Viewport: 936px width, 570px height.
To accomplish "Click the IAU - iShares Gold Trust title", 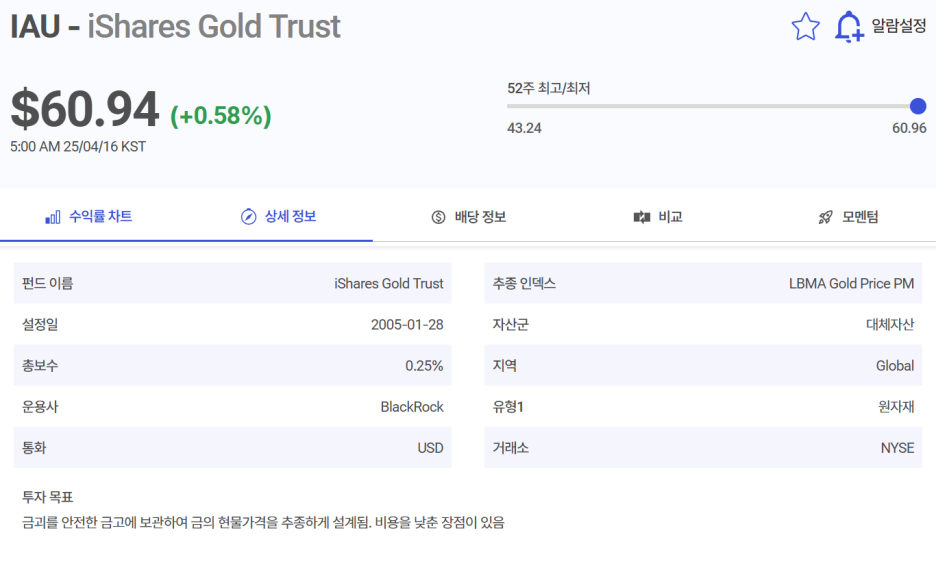I will click(176, 26).
